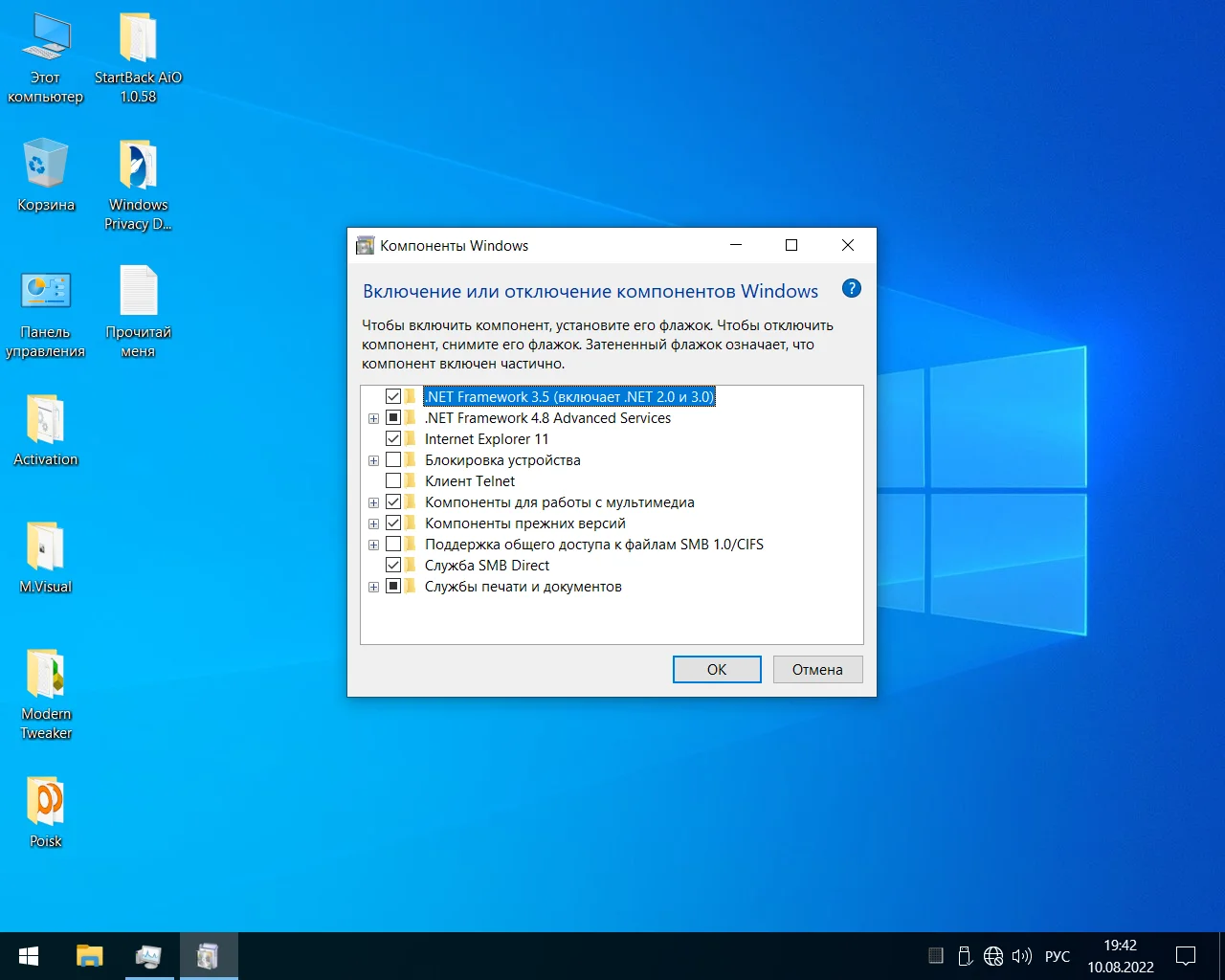
Task: Enable the Клиент Telnet checkbox
Action: coord(393,480)
